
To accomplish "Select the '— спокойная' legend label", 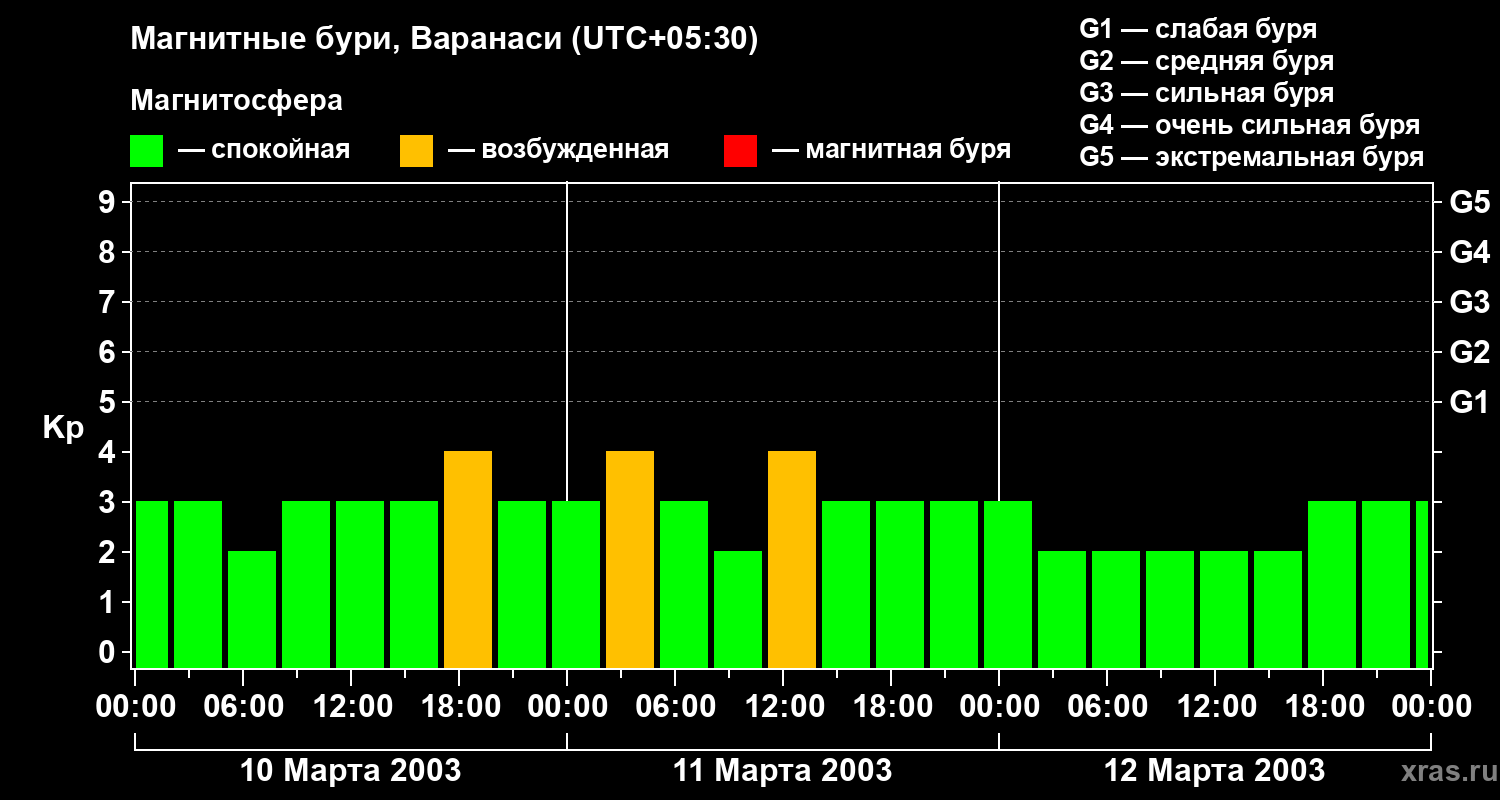I will click(264, 150).
